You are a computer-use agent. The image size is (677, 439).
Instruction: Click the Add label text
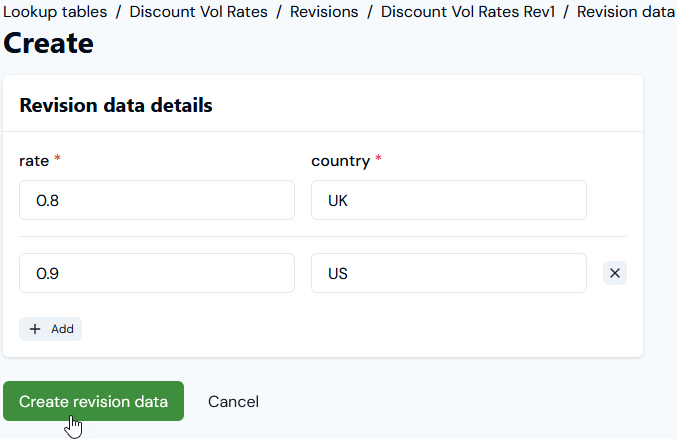62,329
